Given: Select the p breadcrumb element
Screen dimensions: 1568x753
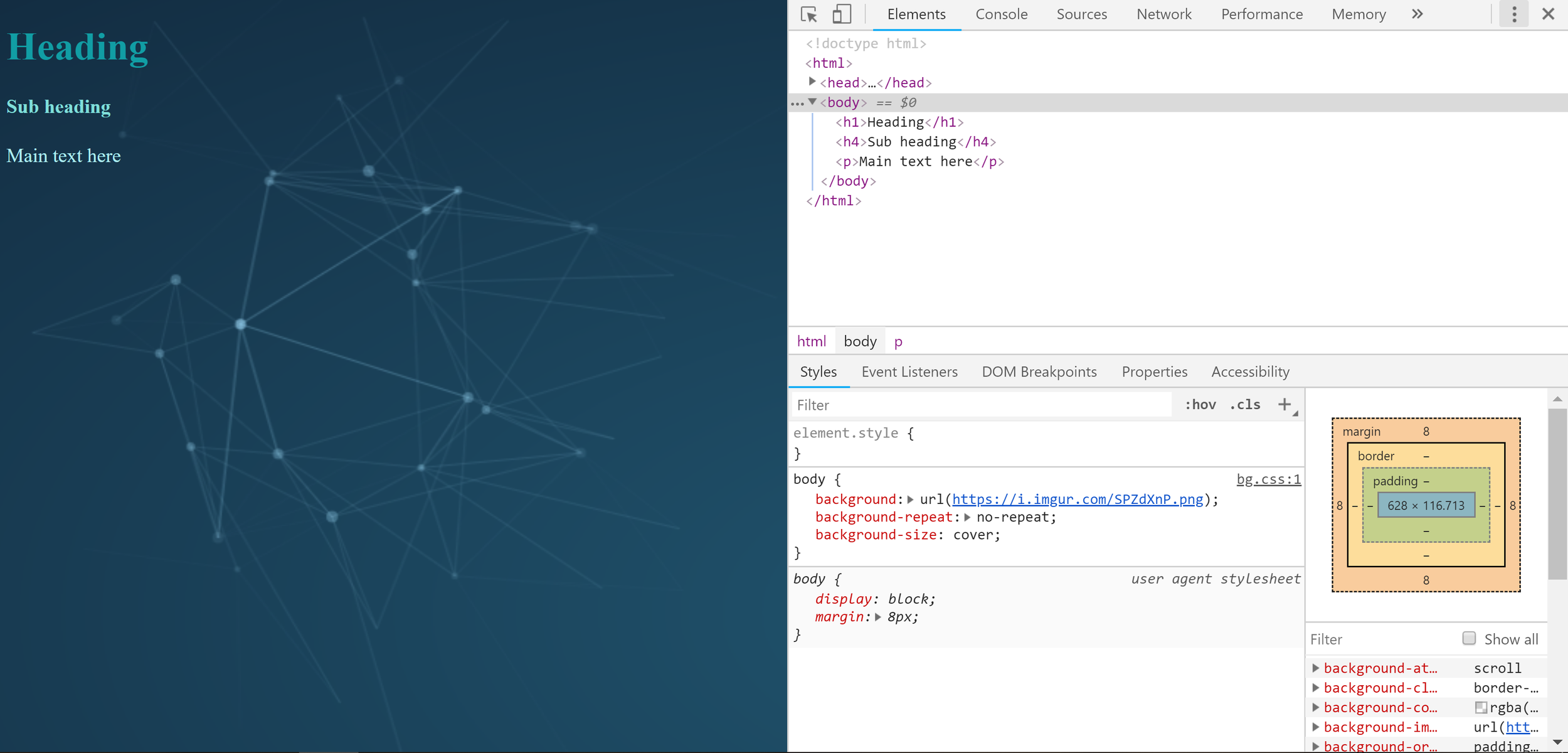Looking at the screenshot, I should point(898,341).
